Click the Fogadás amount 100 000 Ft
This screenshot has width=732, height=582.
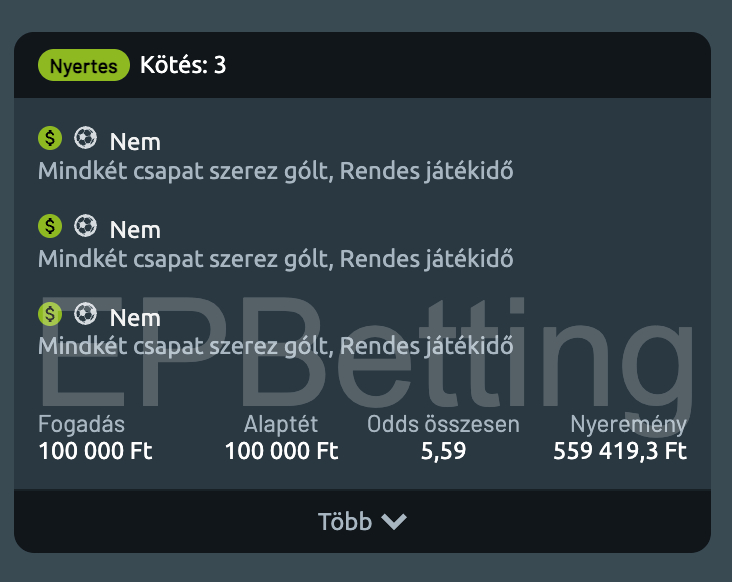tap(95, 451)
